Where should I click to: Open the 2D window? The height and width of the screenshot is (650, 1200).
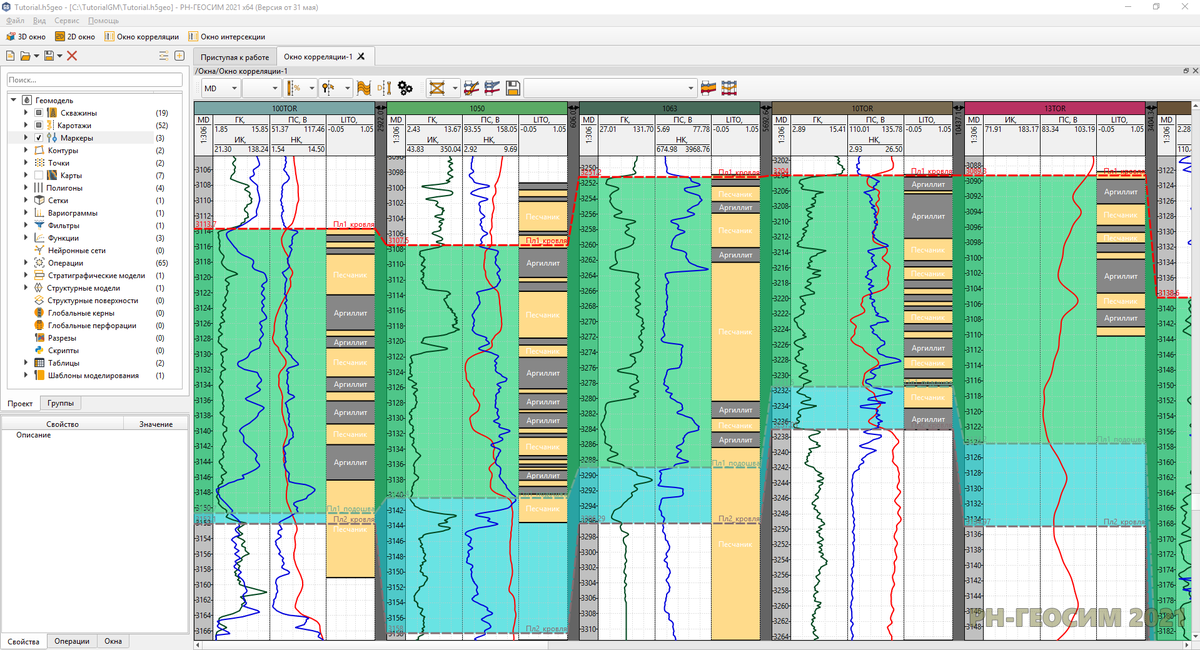click(x=74, y=36)
